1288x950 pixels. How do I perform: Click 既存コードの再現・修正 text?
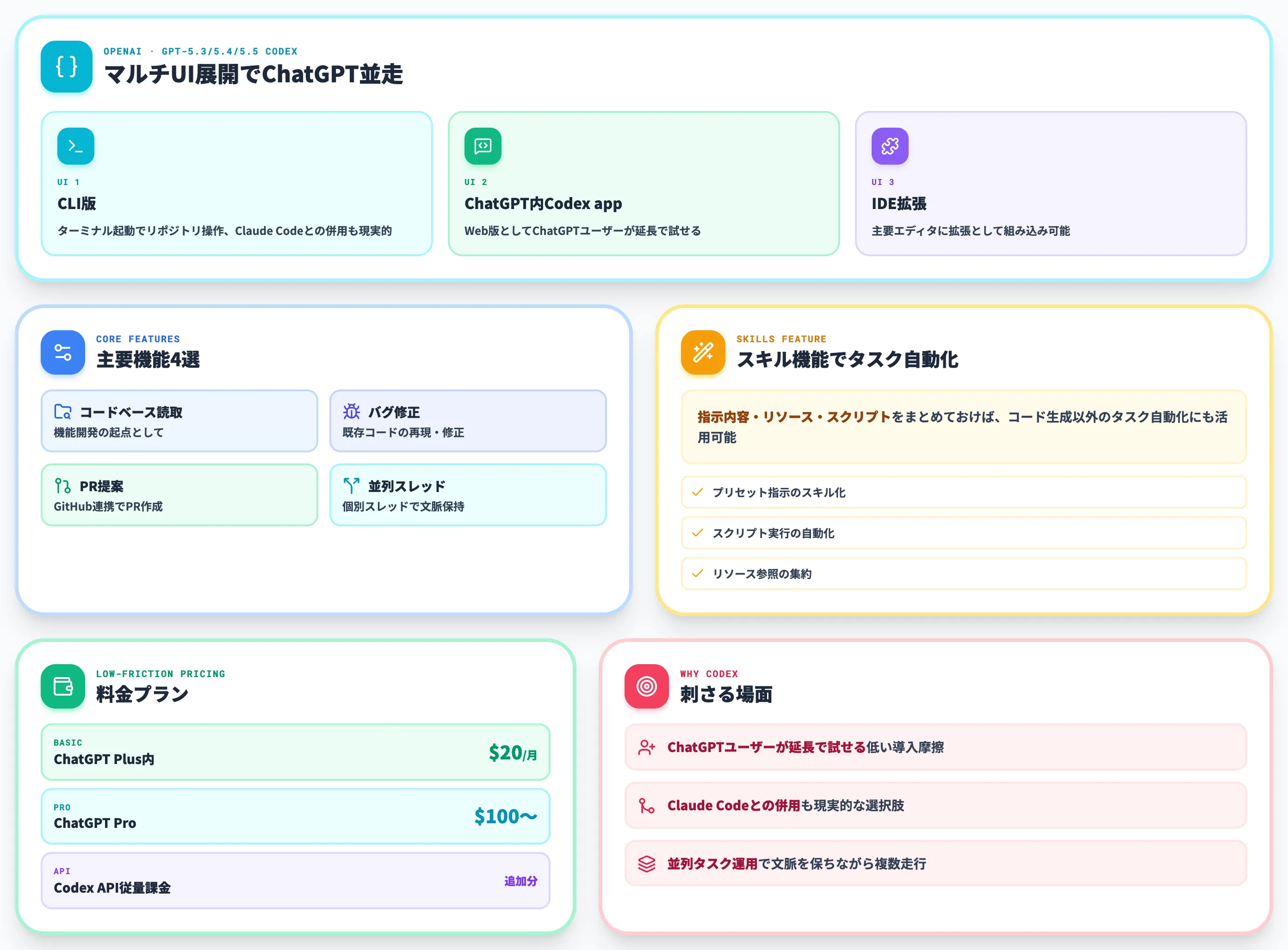[x=403, y=432]
